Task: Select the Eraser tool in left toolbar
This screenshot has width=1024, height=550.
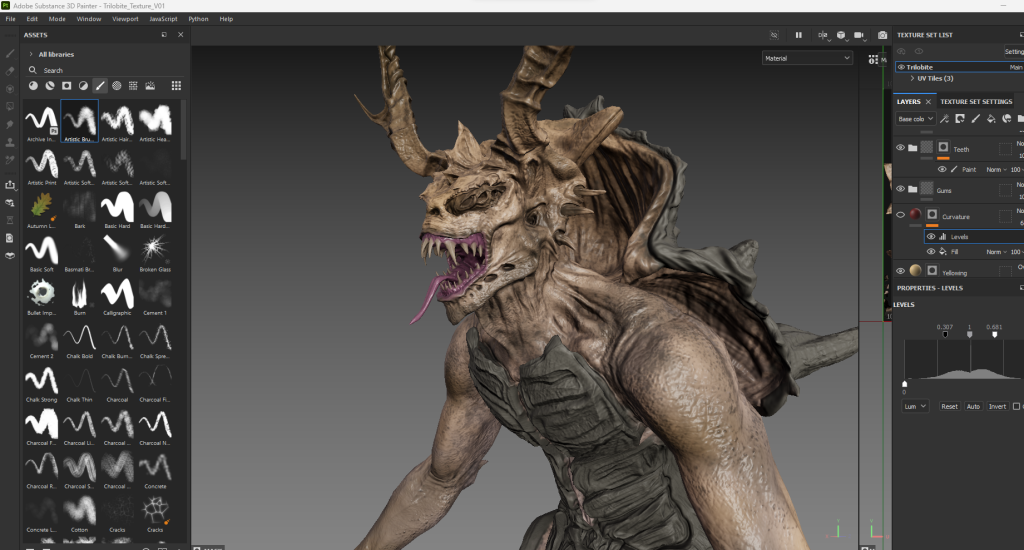Action: [10, 71]
